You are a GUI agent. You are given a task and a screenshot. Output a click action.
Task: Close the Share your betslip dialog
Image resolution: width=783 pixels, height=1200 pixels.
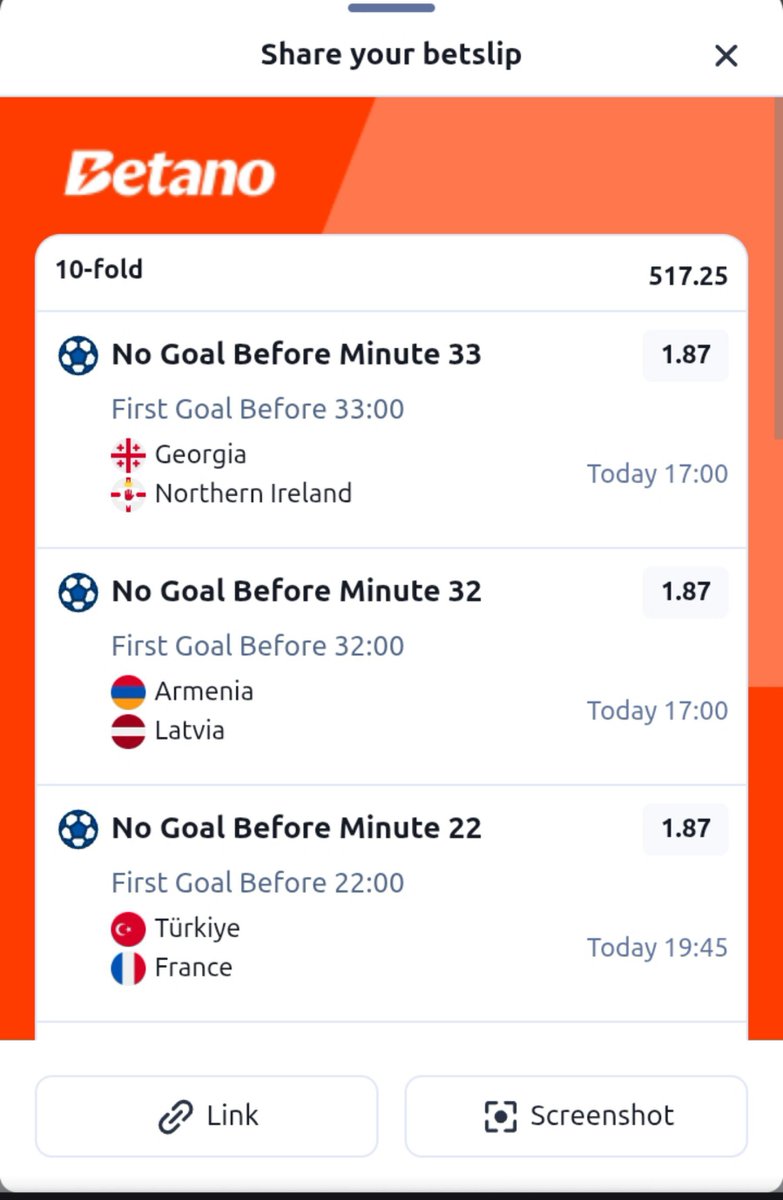click(x=726, y=55)
